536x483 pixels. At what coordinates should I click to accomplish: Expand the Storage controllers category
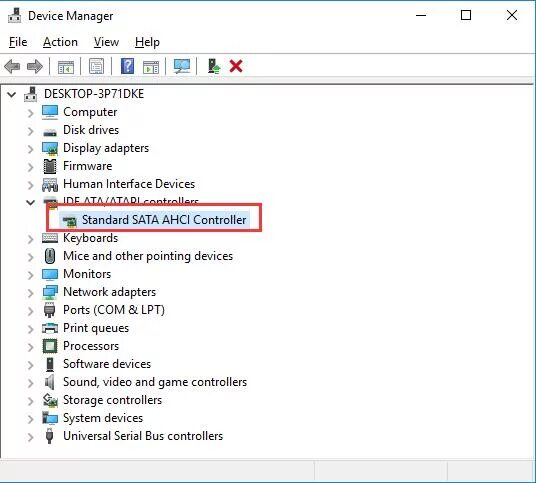pos(30,401)
